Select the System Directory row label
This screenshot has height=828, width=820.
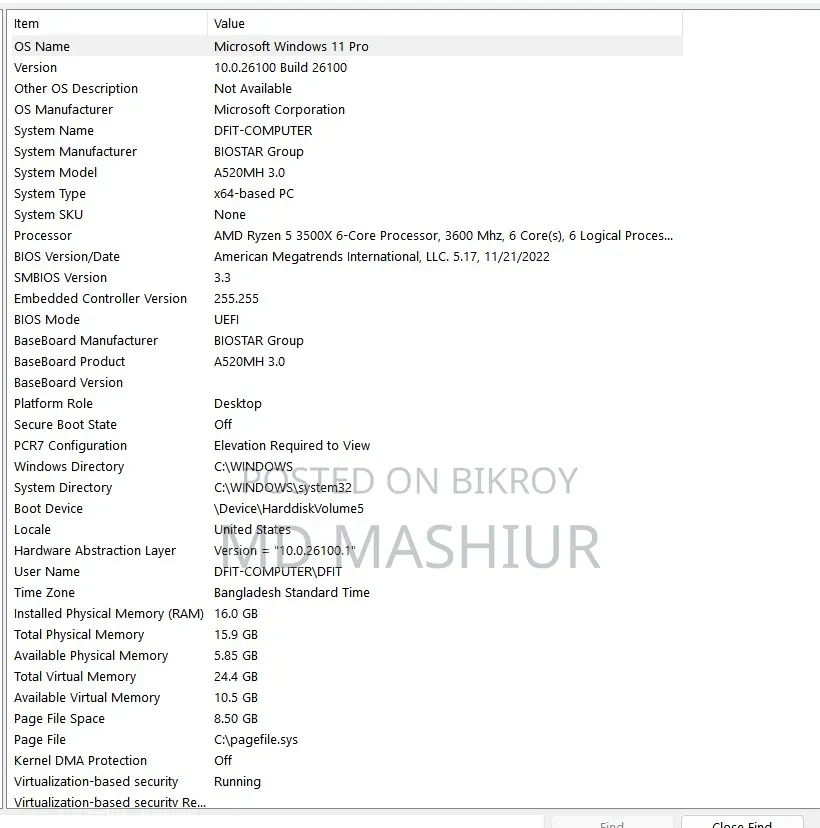pyautogui.click(x=63, y=488)
